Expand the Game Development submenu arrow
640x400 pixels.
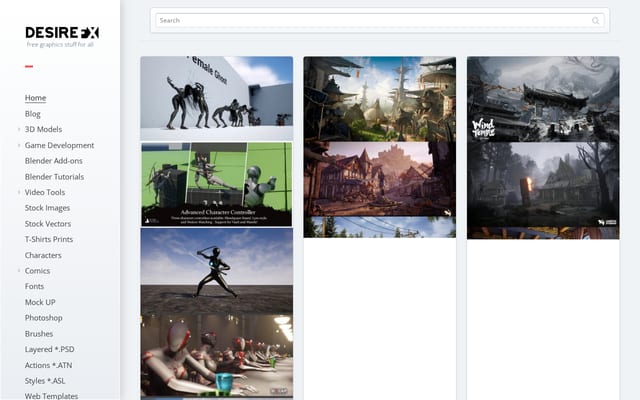(19, 145)
